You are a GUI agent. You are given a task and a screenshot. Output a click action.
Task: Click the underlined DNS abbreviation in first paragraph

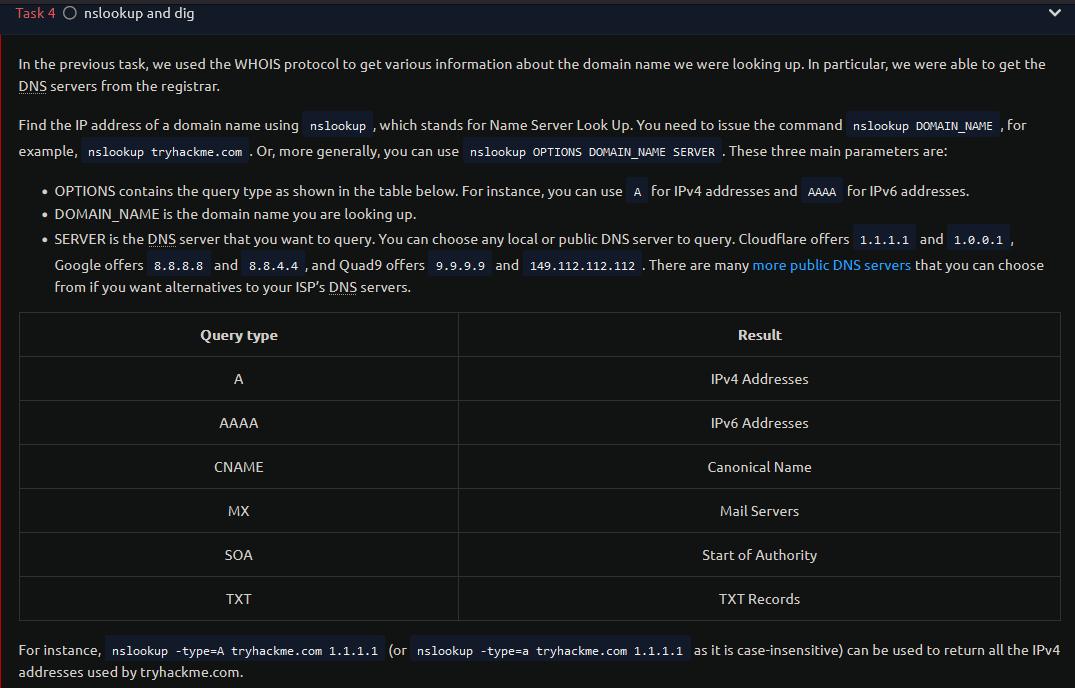(x=32, y=86)
